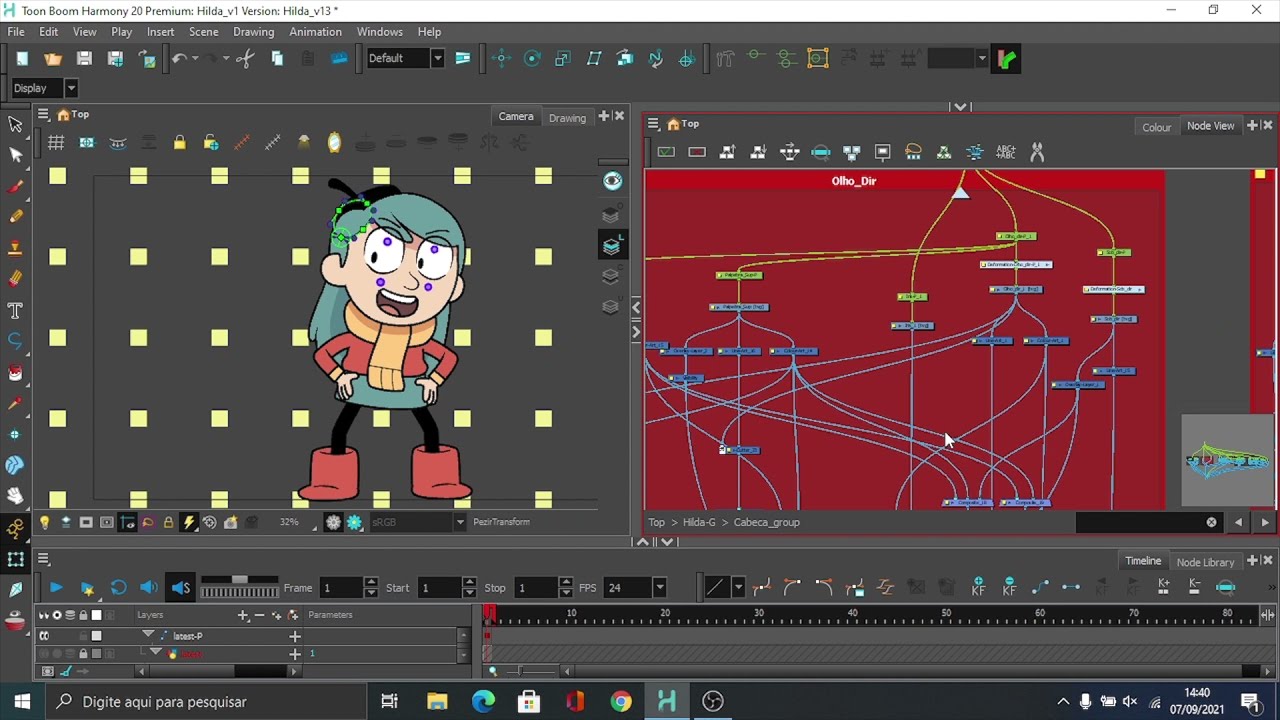Screen dimensions: 1280x720
Task: Toggle the Sound speaker button in playback bar
Action: 149,587
